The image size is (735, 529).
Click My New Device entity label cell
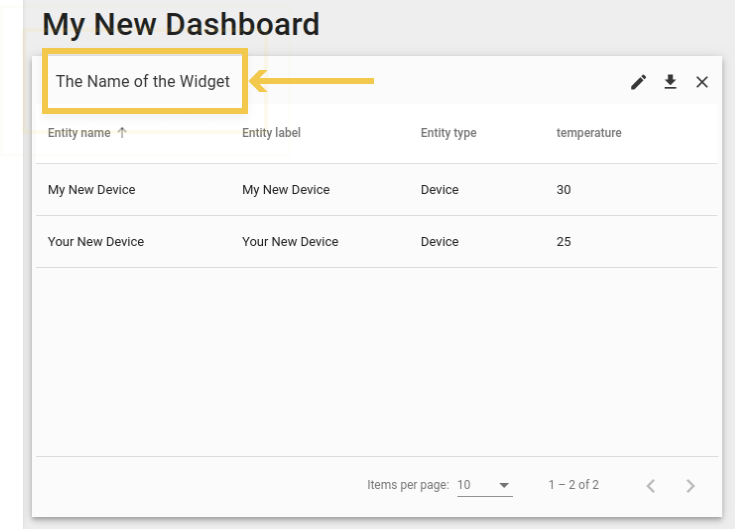pos(286,190)
